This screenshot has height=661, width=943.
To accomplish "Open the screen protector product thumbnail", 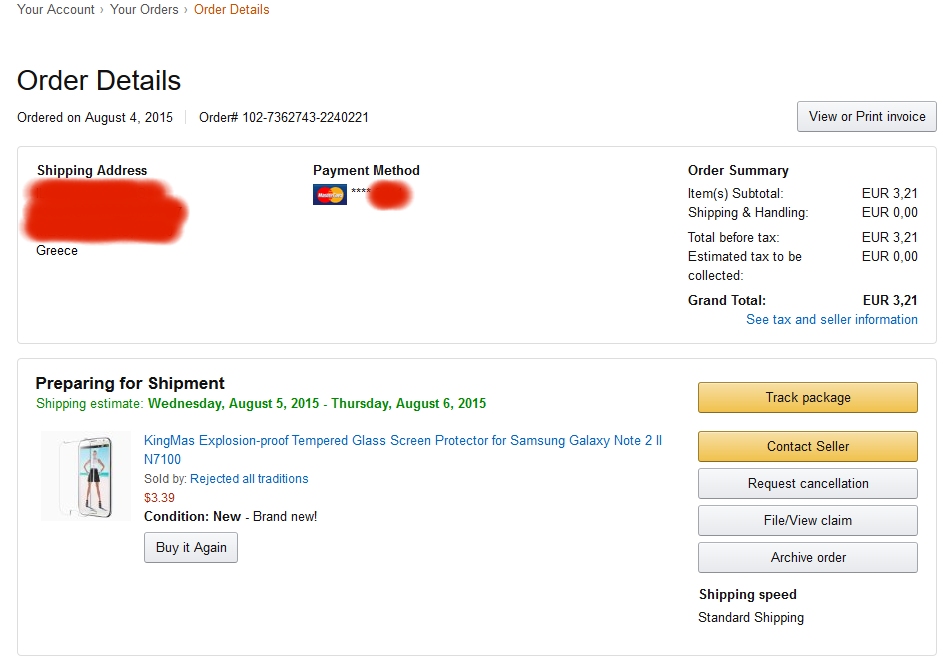I will tap(86, 476).
